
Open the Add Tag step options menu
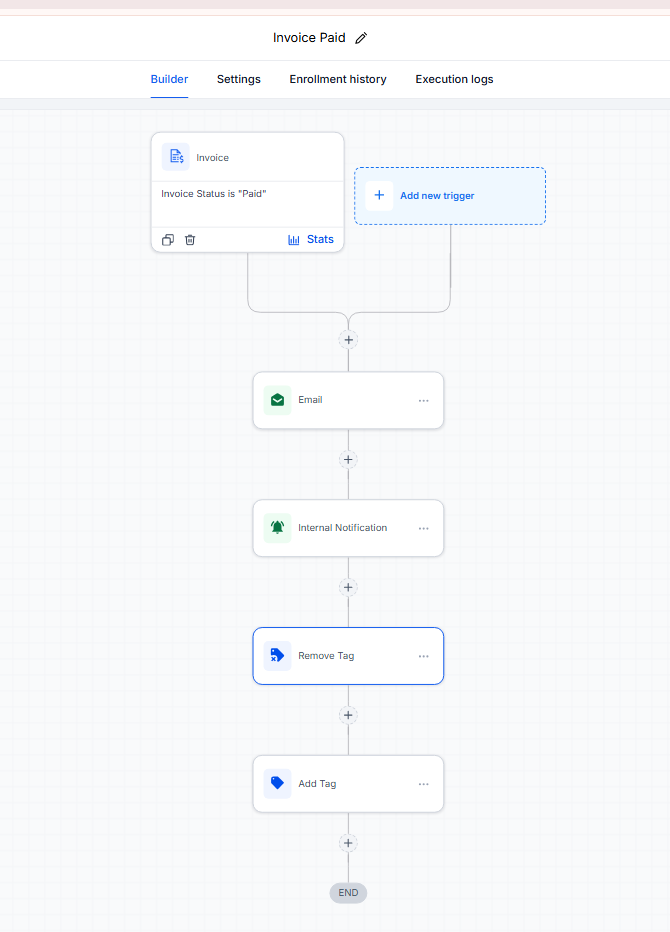point(423,784)
